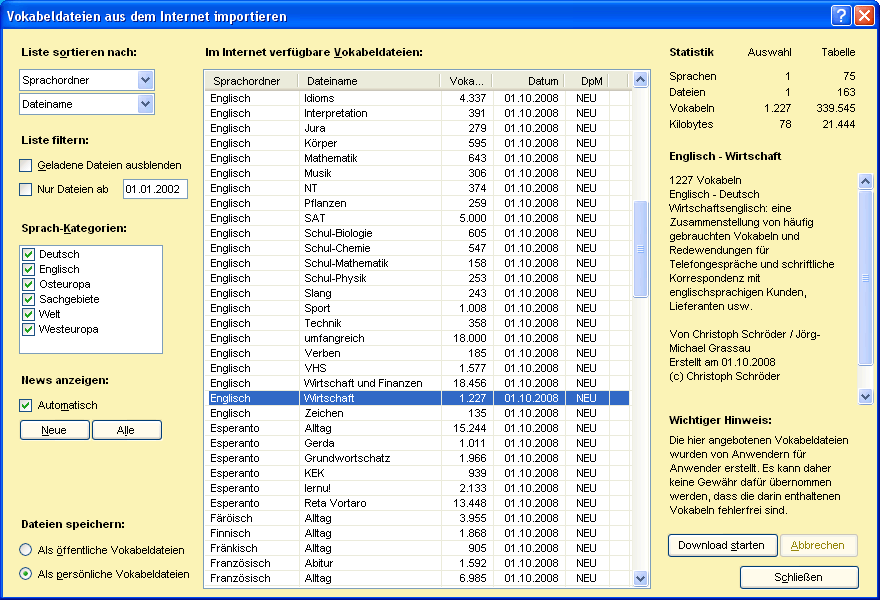This screenshot has width=880, height=600.
Task: Start download with 'Download starten' button
Action: 722,545
